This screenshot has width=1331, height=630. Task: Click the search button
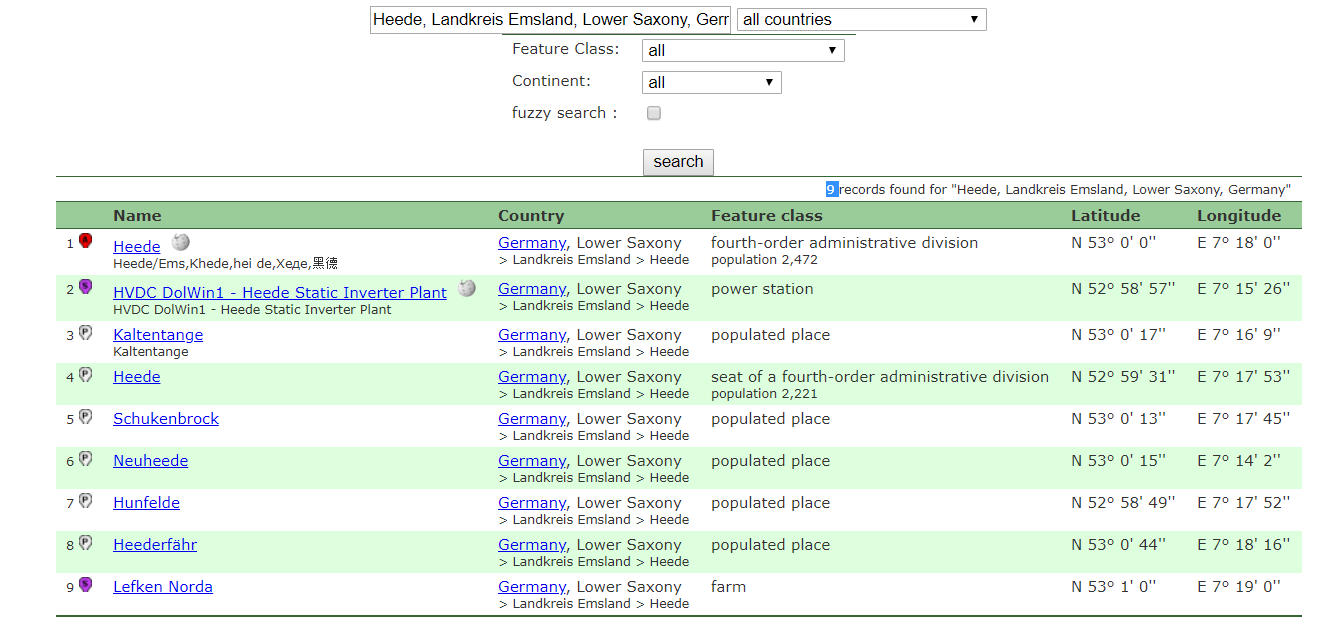click(678, 162)
